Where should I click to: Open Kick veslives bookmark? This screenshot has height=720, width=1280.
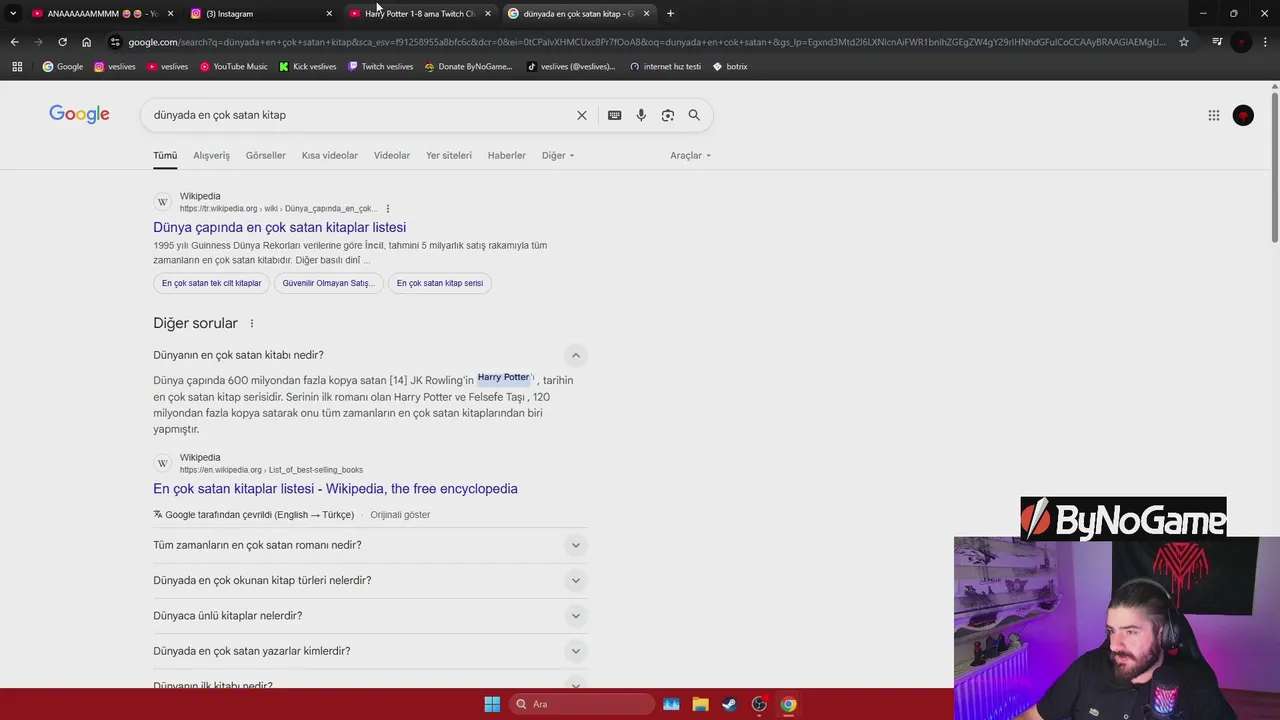(x=308, y=67)
